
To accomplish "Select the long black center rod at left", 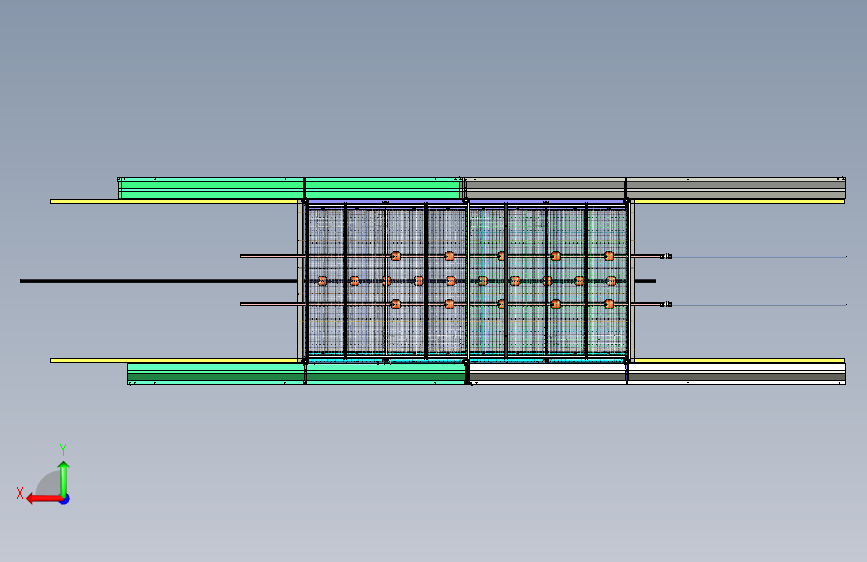I will tap(159, 281).
